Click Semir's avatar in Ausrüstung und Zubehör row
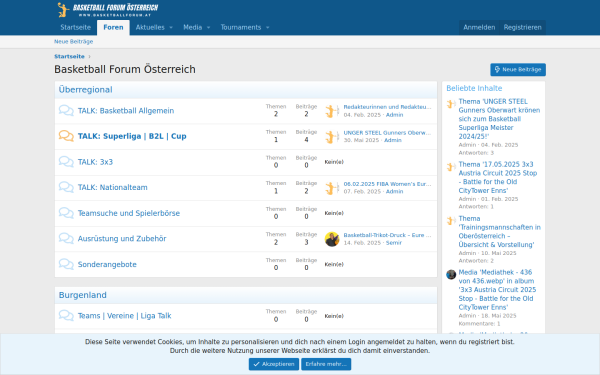Image resolution: width=600 pixels, height=375 pixels. 332,239
